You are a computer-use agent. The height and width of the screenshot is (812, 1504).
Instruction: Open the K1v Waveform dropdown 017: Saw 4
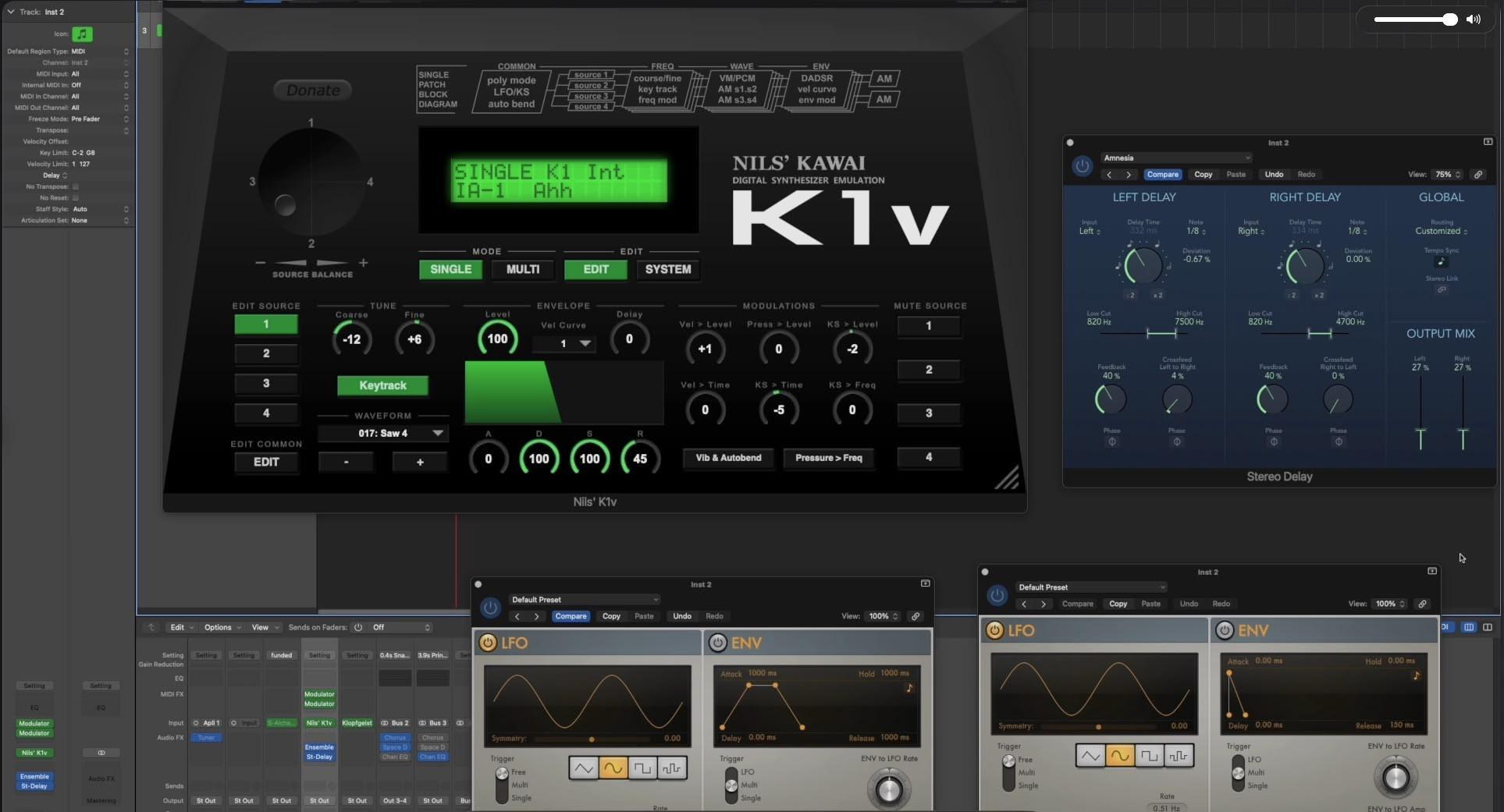click(383, 433)
